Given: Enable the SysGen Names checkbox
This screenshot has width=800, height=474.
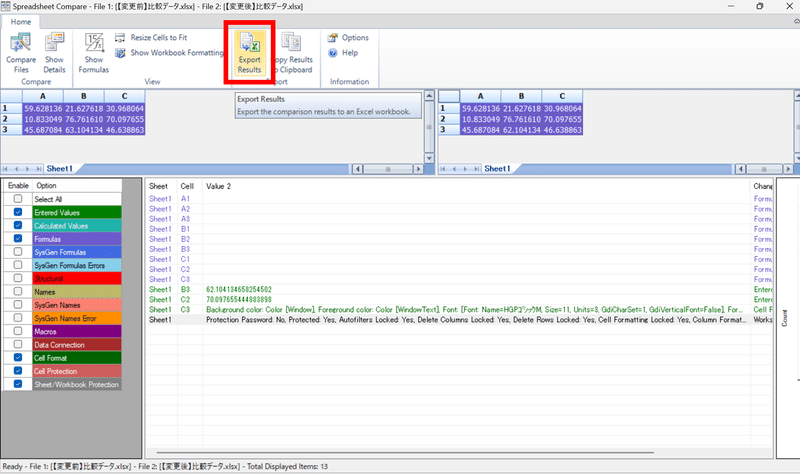Looking at the screenshot, I should click(x=18, y=305).
